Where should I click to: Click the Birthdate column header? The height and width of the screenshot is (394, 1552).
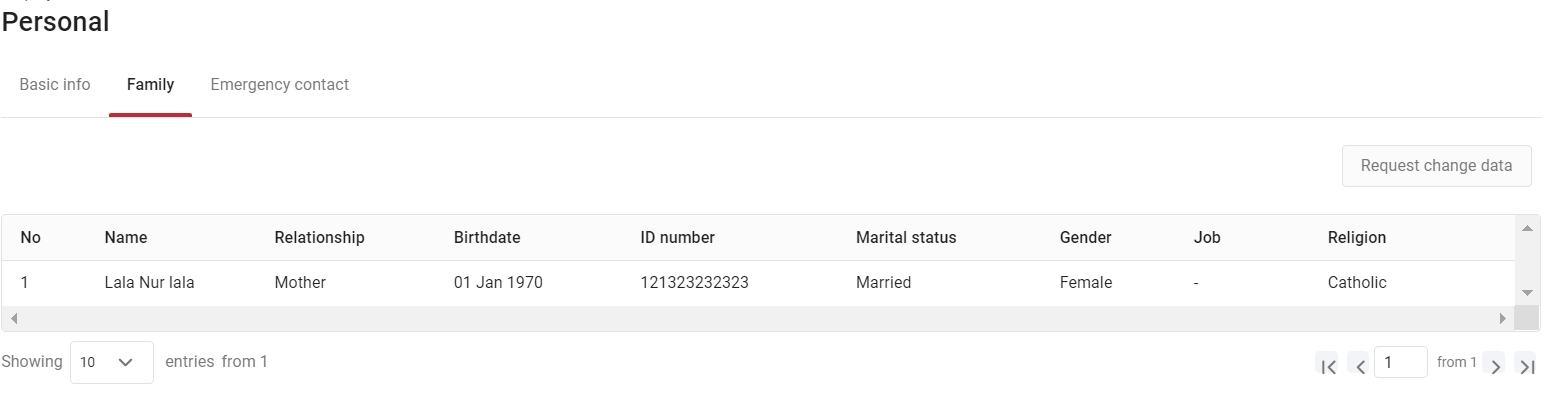coord(487,238)
